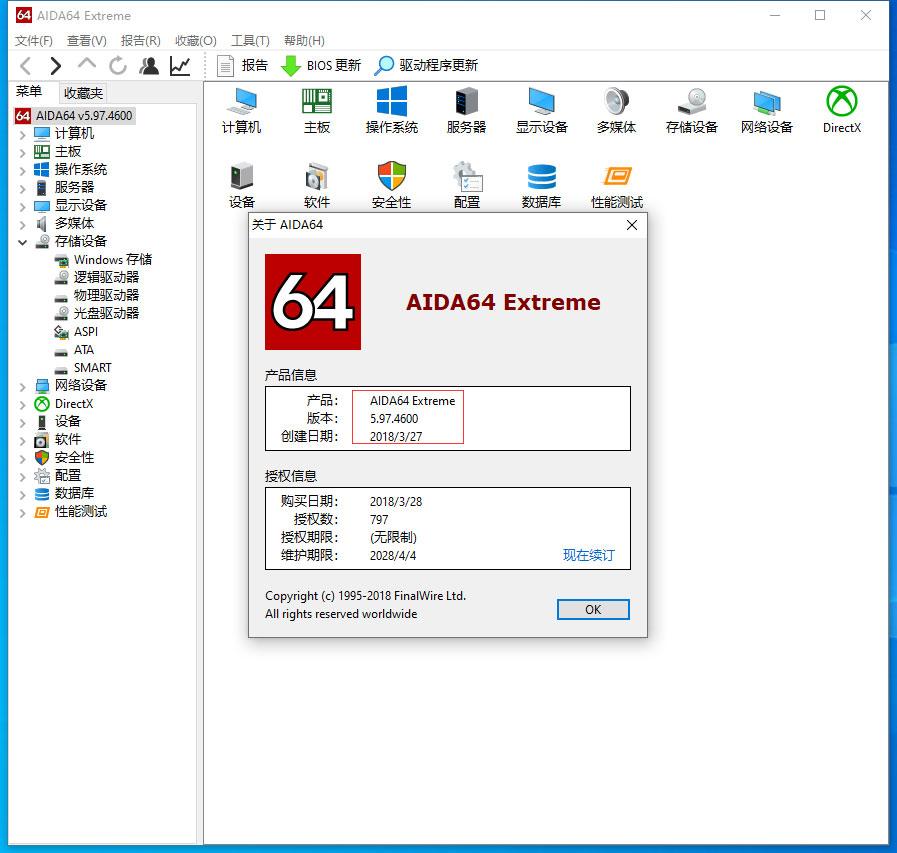Screen dimensions: 897x853
Task: Collapse the 存储设备 tree branch
Action: click(x=23, y=241)
